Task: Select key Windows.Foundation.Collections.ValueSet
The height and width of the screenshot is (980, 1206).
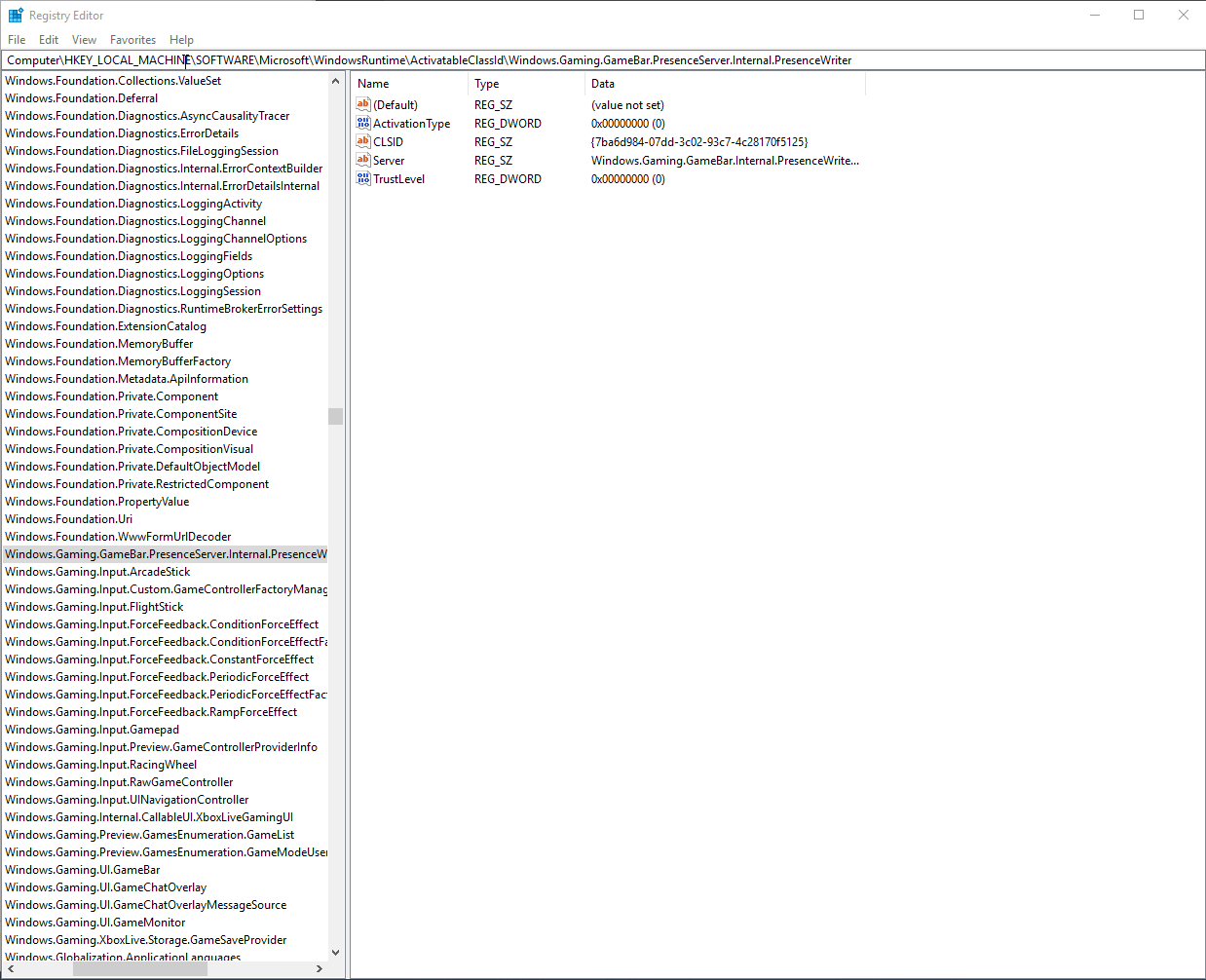Action: 113,81
